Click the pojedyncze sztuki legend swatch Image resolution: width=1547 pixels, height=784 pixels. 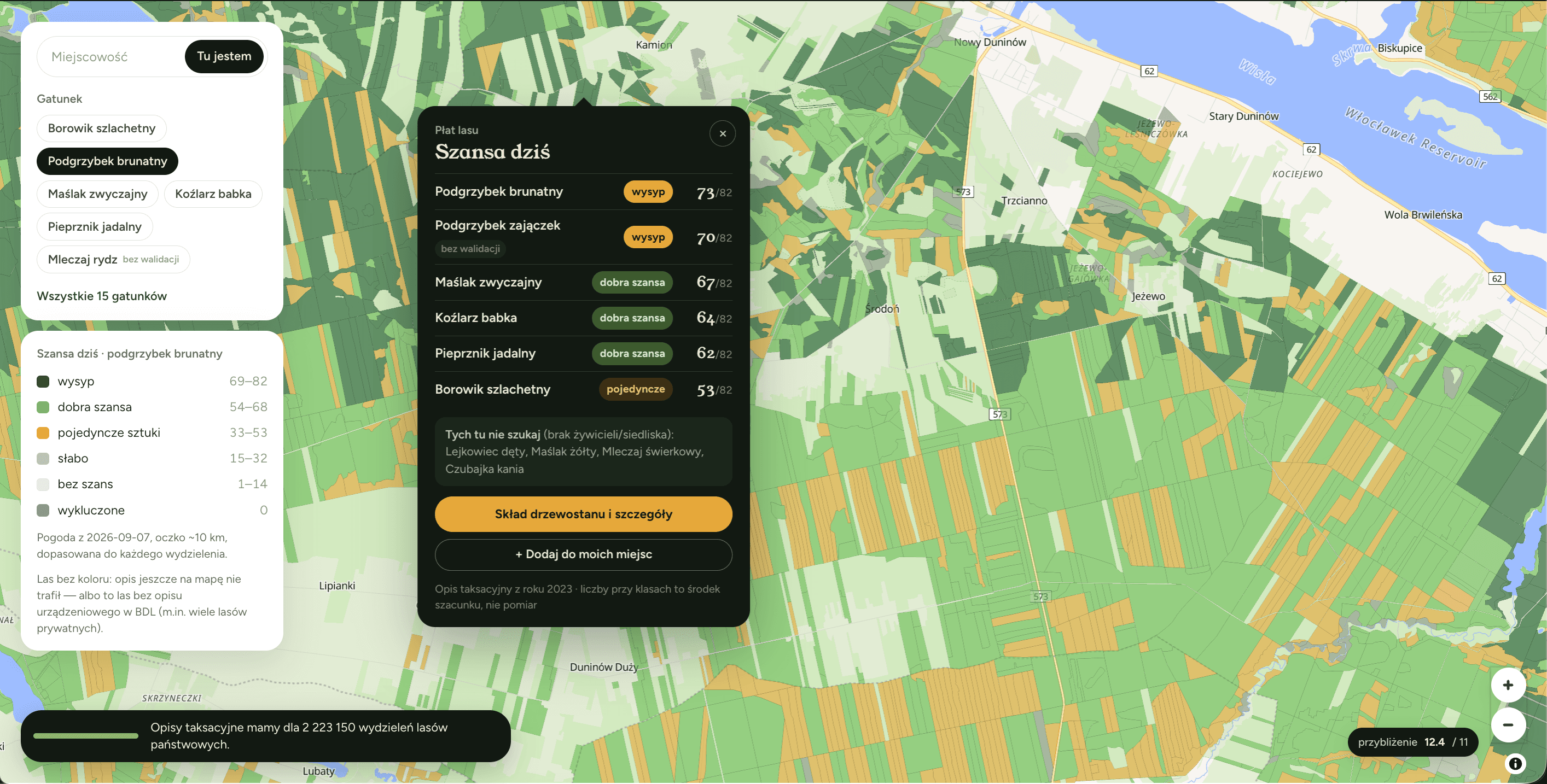(43, 433)
